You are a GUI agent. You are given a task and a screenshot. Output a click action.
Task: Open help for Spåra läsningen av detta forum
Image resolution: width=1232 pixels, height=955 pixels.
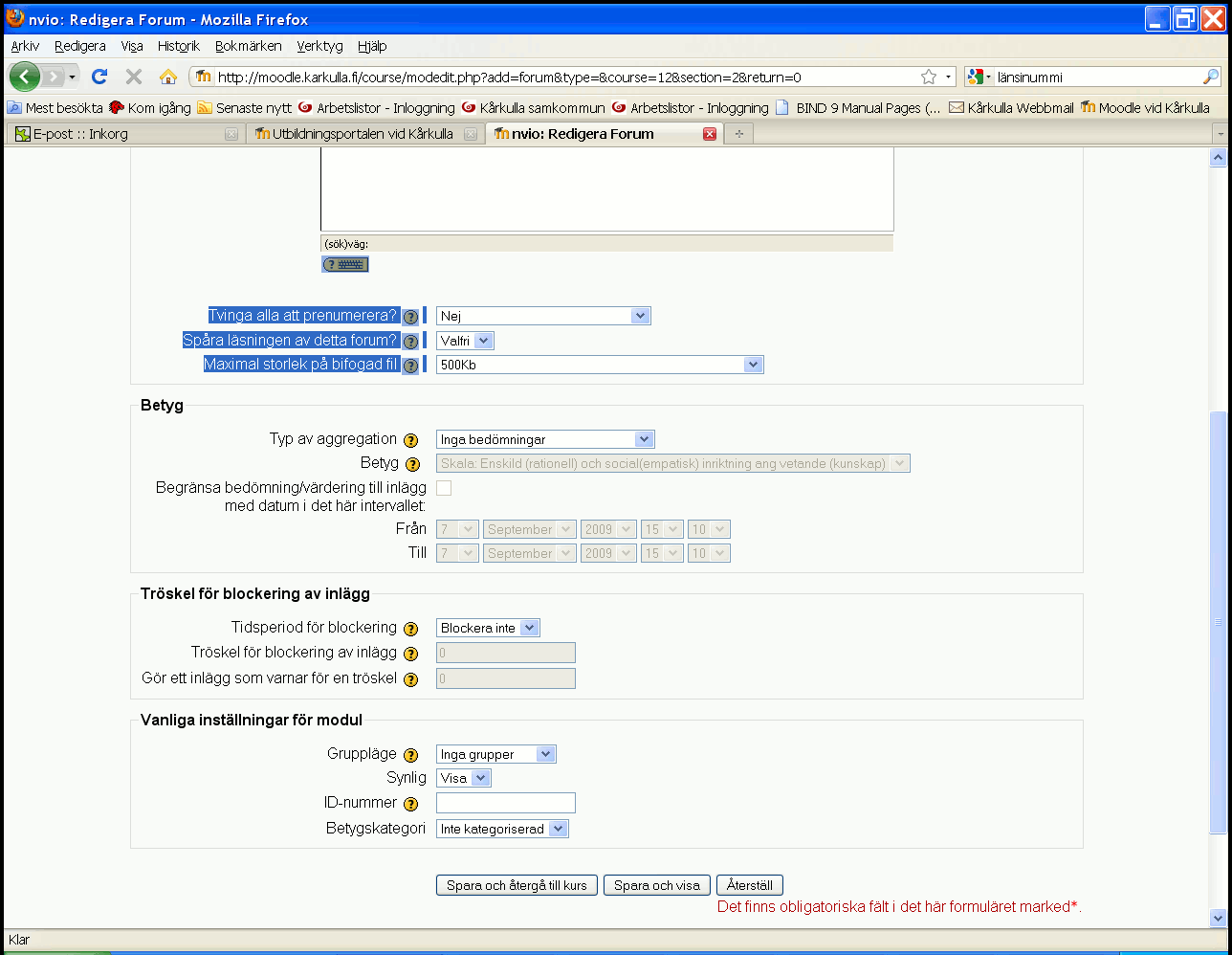410,341
